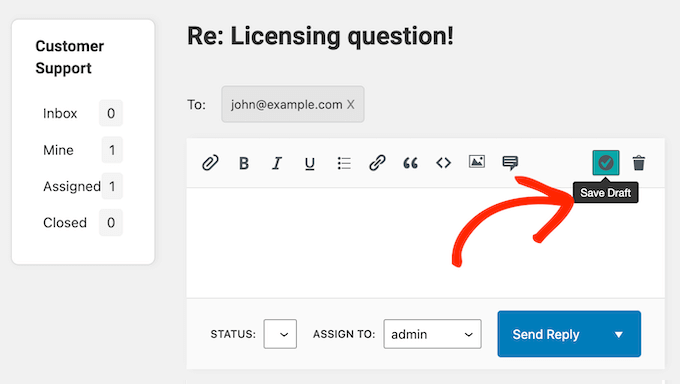The height and width of the screenshot is (384, 680).
Task: Click the Inbox count badge 0
Action: (x=111, y=113)
